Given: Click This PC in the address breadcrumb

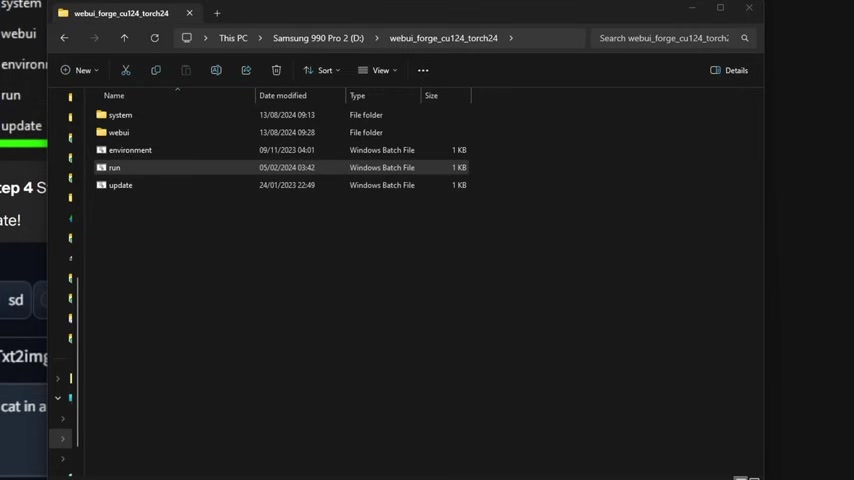Looking at the screenshot, I should [x=233, y=38].
